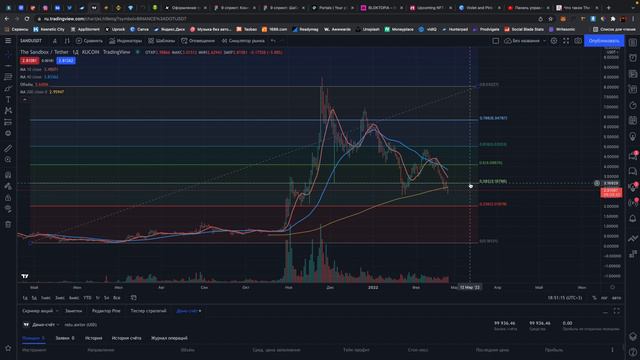
Task: Select the crosshair cursor tool
Action: click(x=8, y=54)
